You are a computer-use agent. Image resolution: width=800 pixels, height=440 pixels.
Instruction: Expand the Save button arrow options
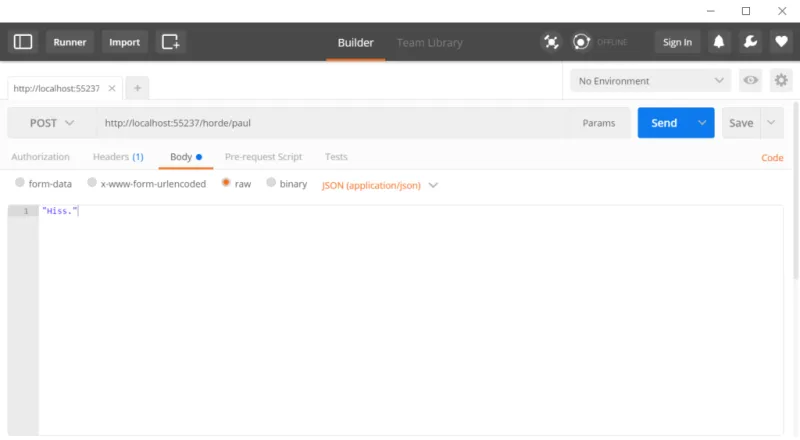[x=771, y=123]
